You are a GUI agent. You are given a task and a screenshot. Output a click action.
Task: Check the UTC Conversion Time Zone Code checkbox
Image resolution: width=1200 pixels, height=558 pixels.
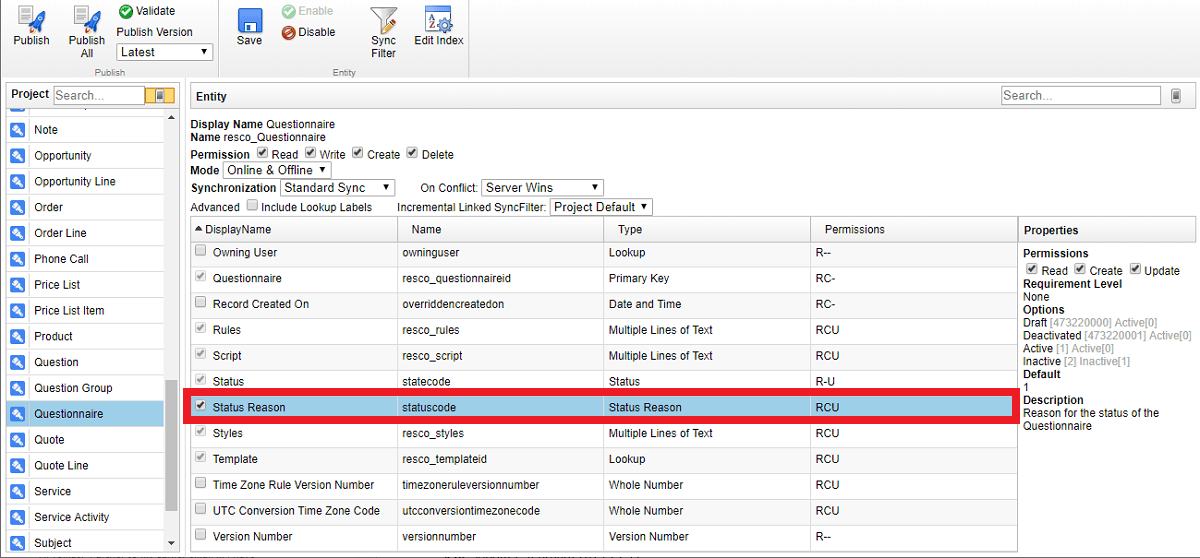201,510
